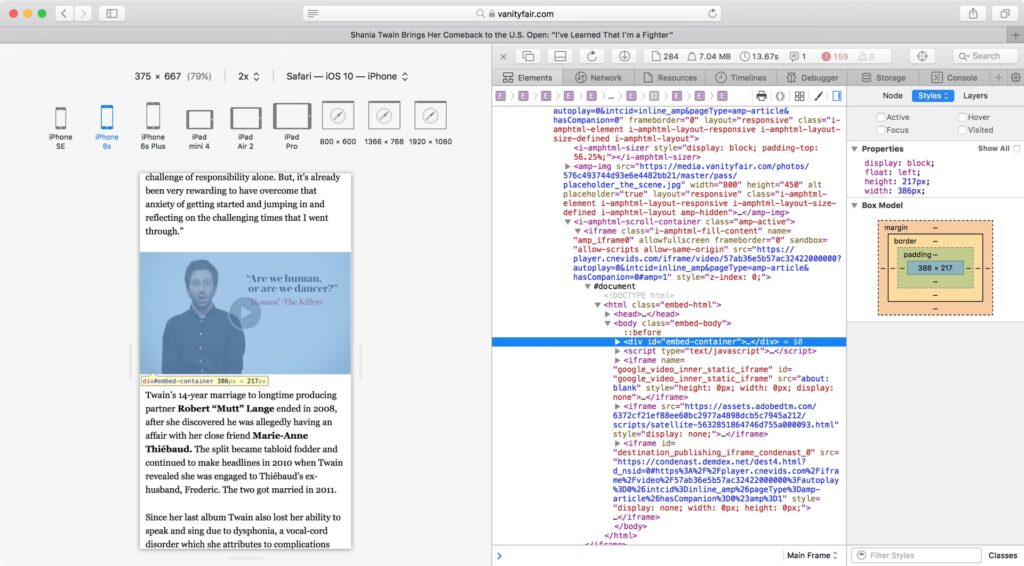Click the print styles icon in DOM toolbar
This screenshot has height=566, width=1024.
coord(761,96)
